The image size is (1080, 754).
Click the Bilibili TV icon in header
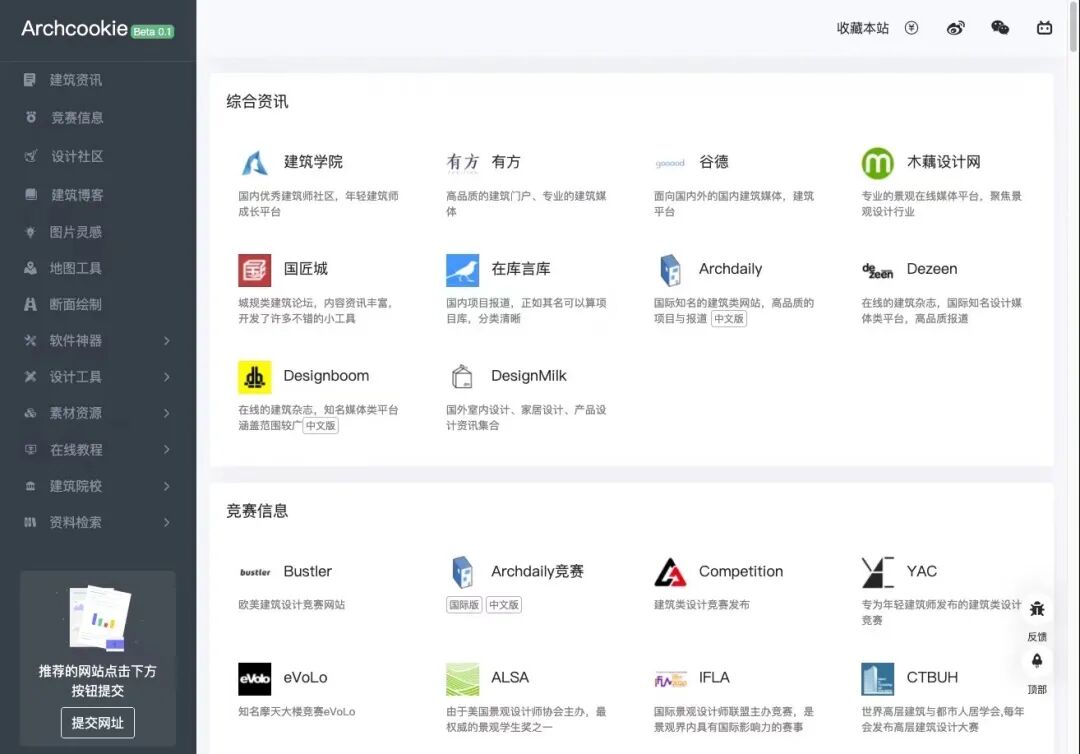click(1044, 28)
